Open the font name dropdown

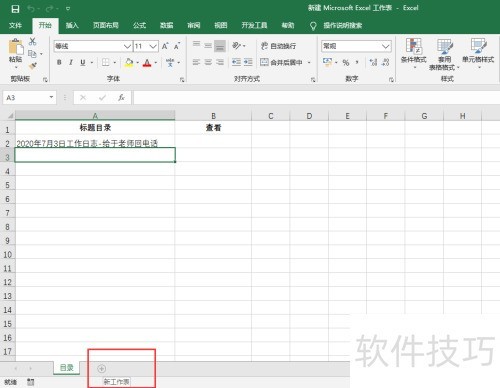(x=127, y=46)
